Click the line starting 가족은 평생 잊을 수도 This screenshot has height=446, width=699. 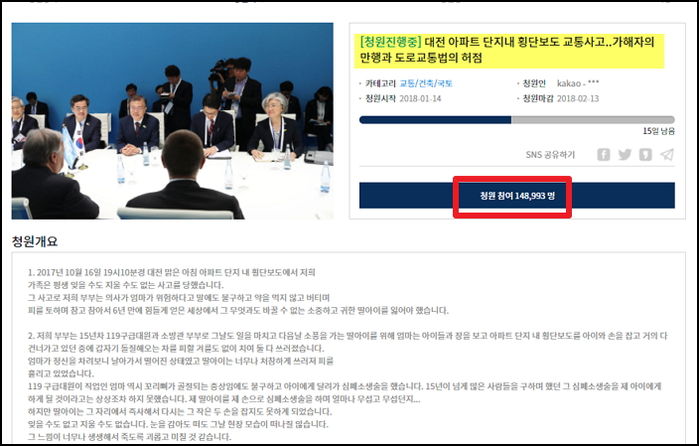126,285
